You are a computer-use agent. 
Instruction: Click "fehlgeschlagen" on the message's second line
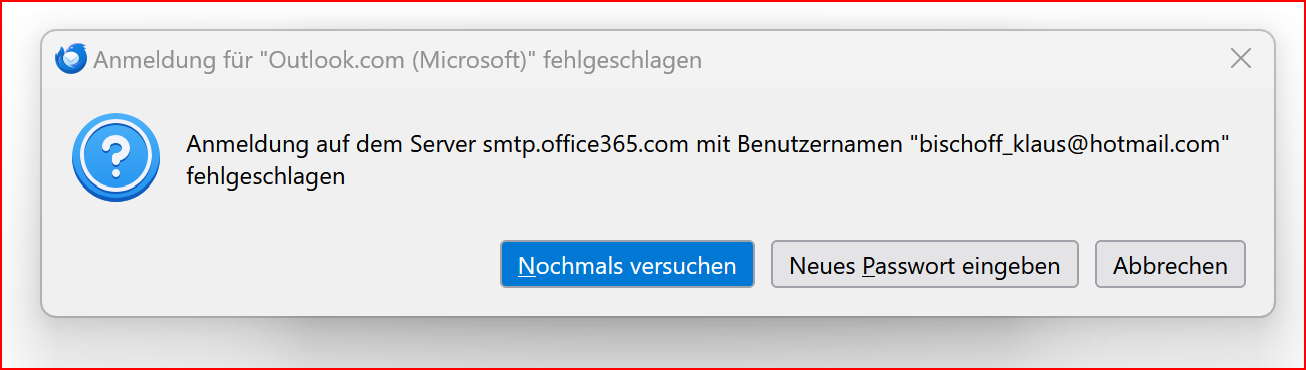266,177
